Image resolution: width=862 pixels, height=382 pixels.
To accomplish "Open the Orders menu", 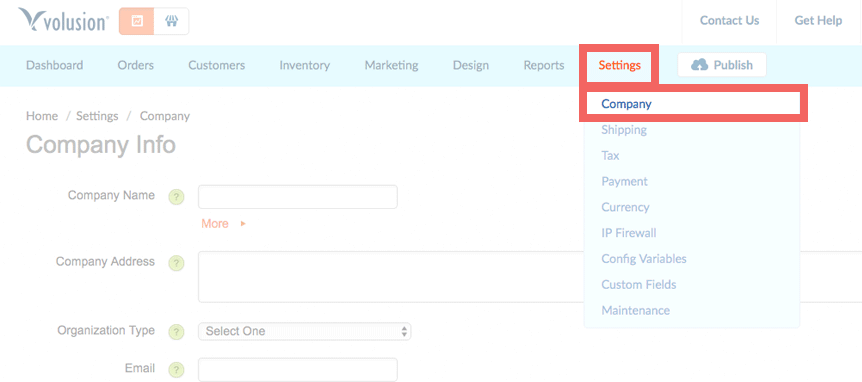I will pos(136,65).
